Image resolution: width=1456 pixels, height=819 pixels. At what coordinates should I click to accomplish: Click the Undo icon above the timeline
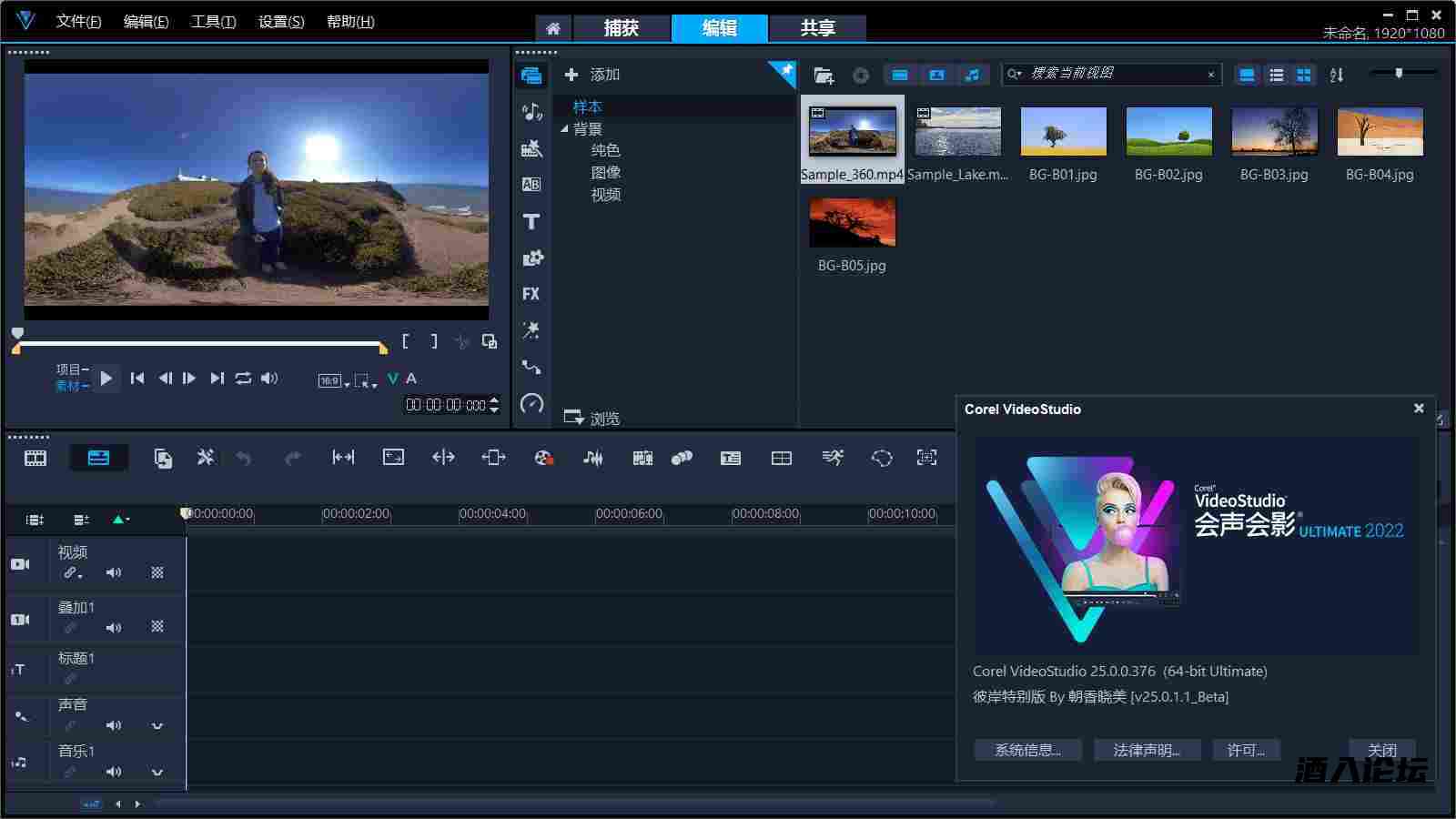click(244, 458)
